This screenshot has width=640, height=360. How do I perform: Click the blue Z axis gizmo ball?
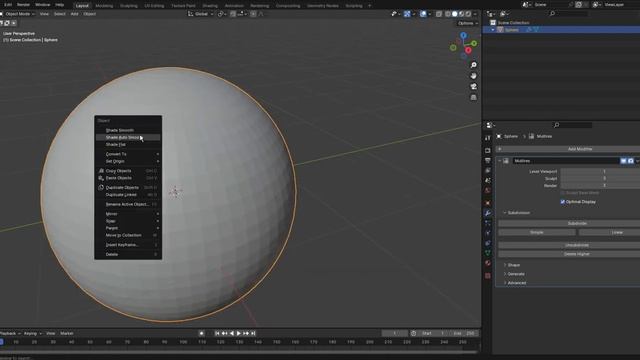pos(463,36)
